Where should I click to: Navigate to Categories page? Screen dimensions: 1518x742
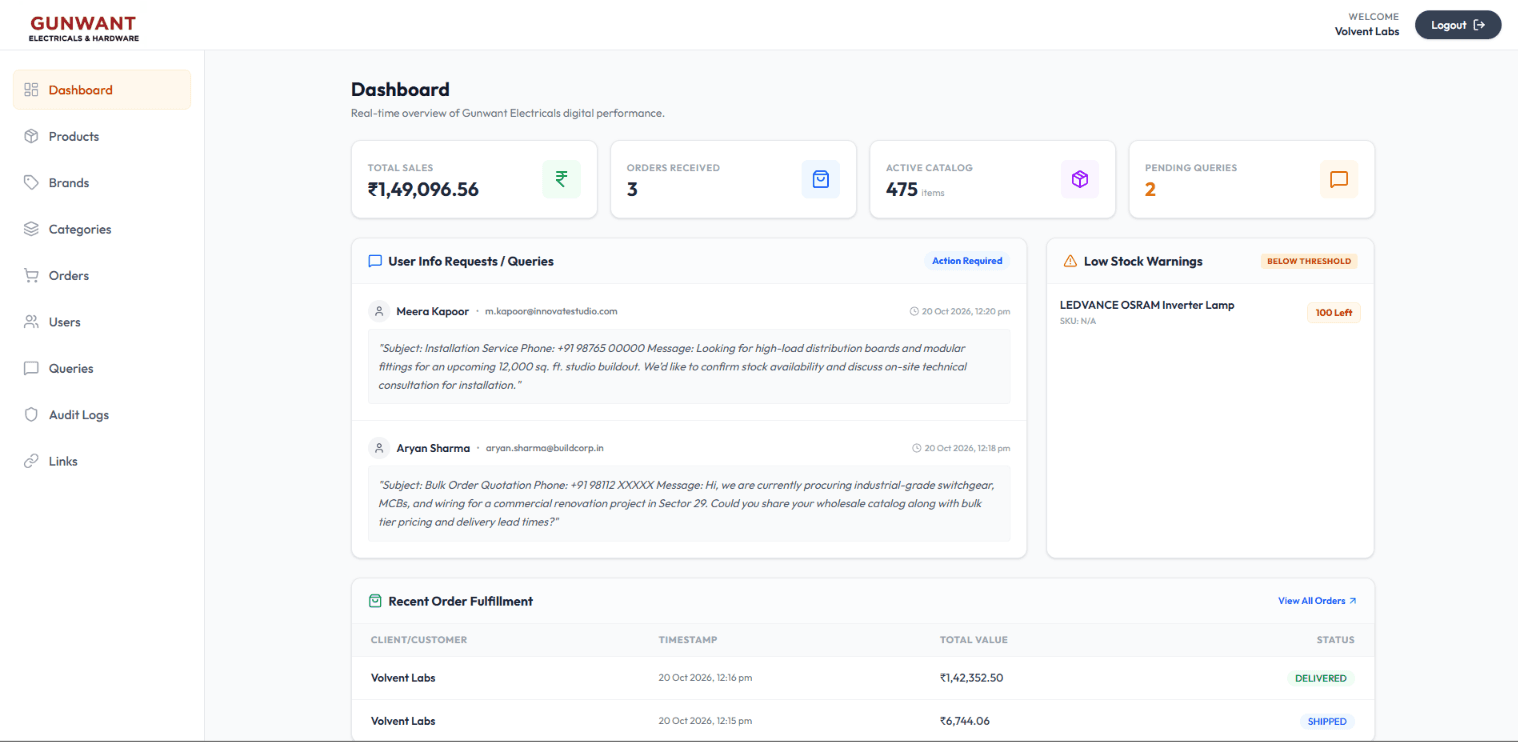[x=102, y=229]
